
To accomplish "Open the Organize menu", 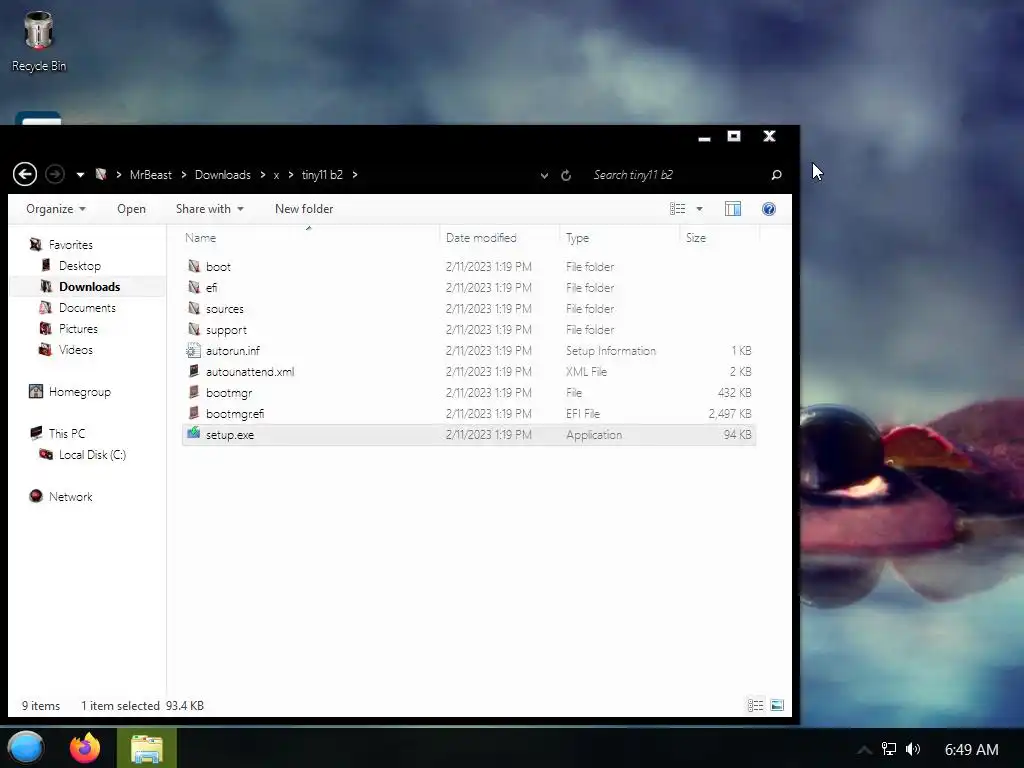I will pos(56,209).
